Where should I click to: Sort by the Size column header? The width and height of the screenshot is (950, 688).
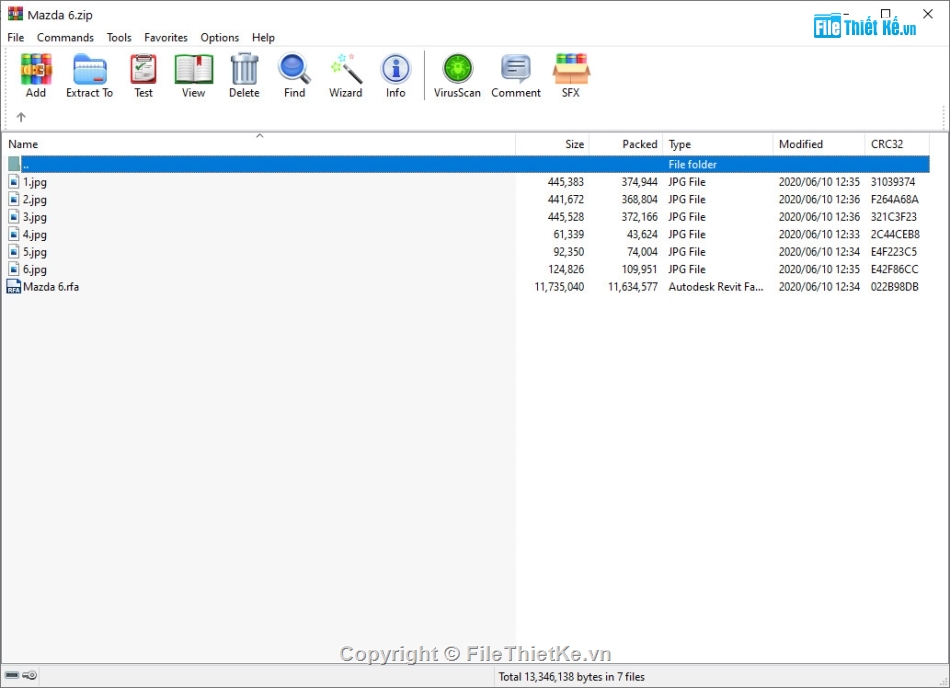553,144
